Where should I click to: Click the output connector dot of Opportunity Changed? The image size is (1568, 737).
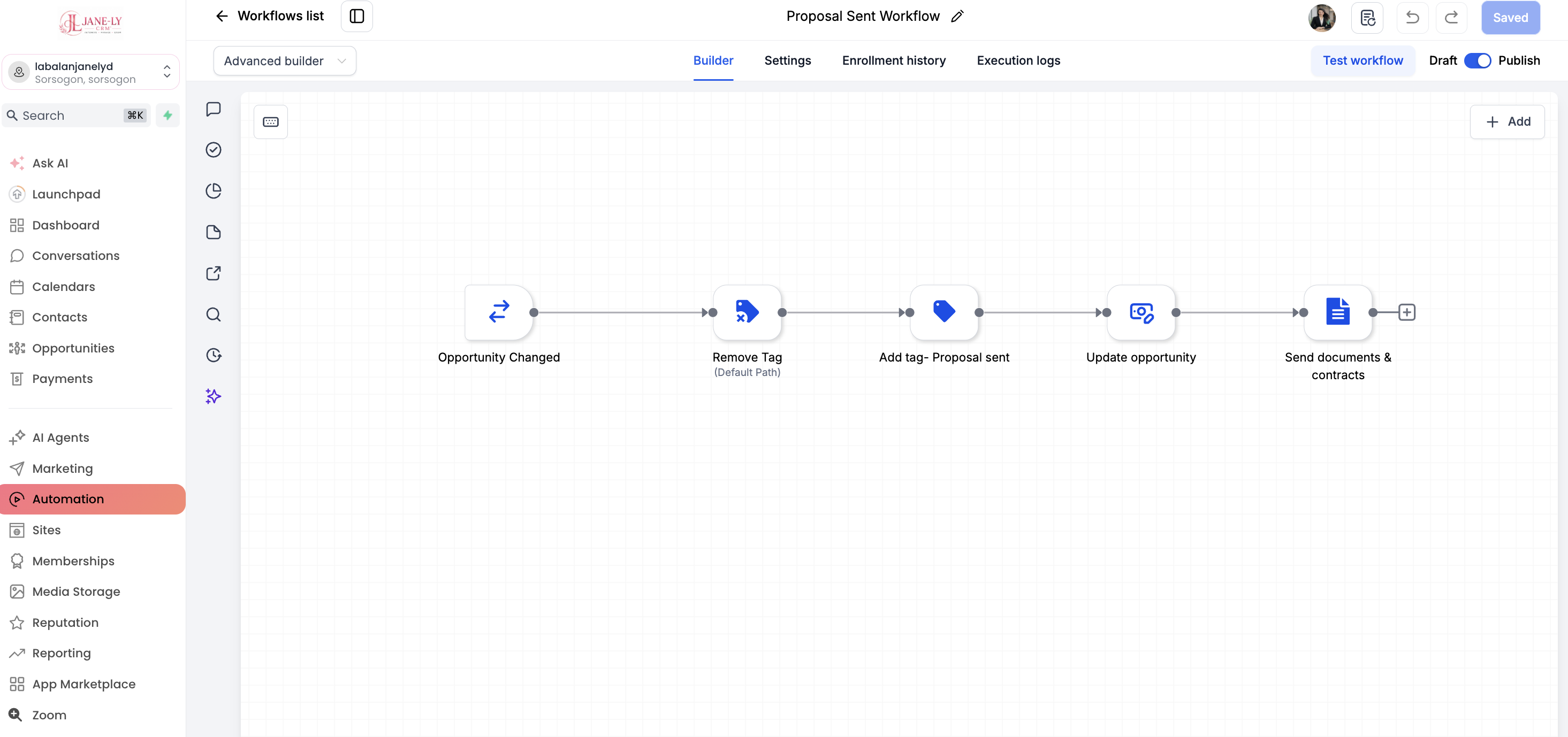pyautogui.click(x=533, y=312)
